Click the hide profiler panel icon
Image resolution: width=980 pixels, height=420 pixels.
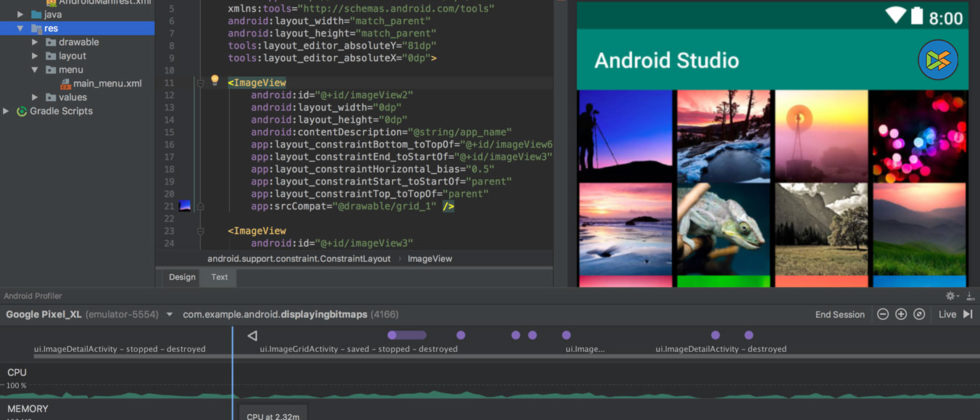[968, 296]
